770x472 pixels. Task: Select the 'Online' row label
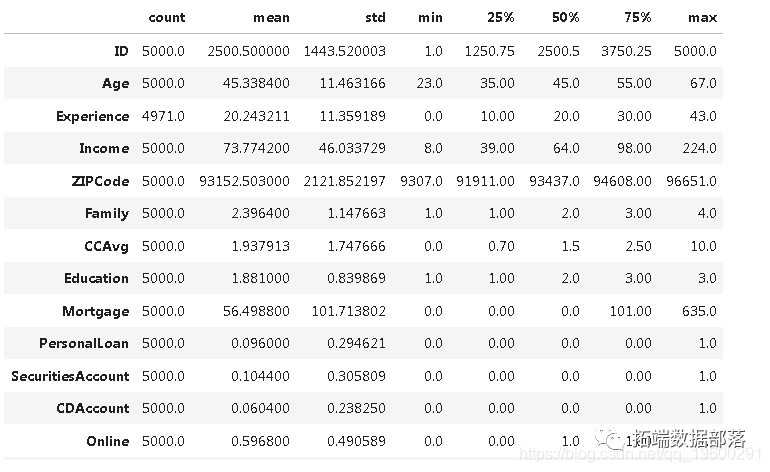coord(108,441)
